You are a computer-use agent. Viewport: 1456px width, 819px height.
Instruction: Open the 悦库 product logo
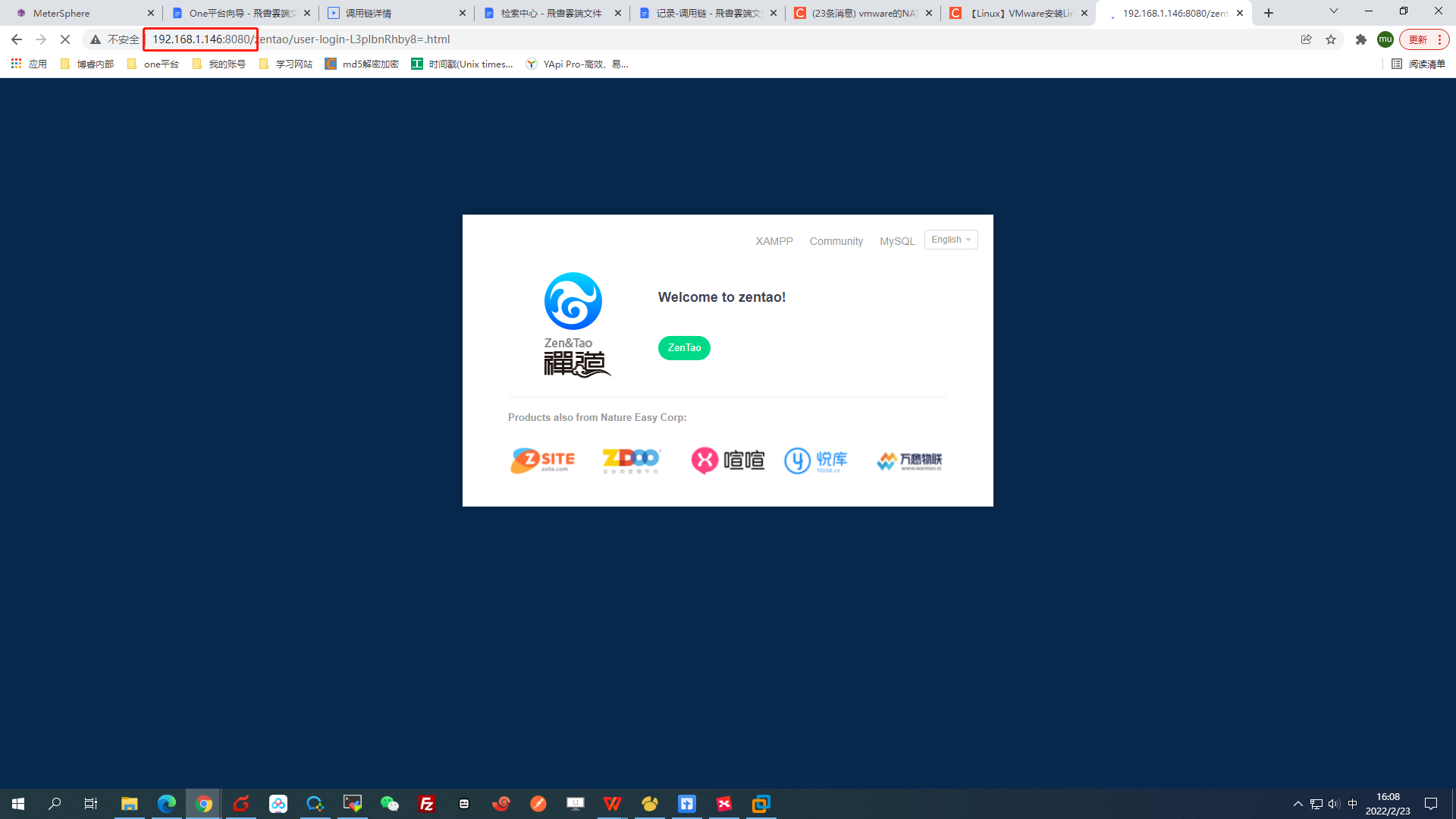816,460
